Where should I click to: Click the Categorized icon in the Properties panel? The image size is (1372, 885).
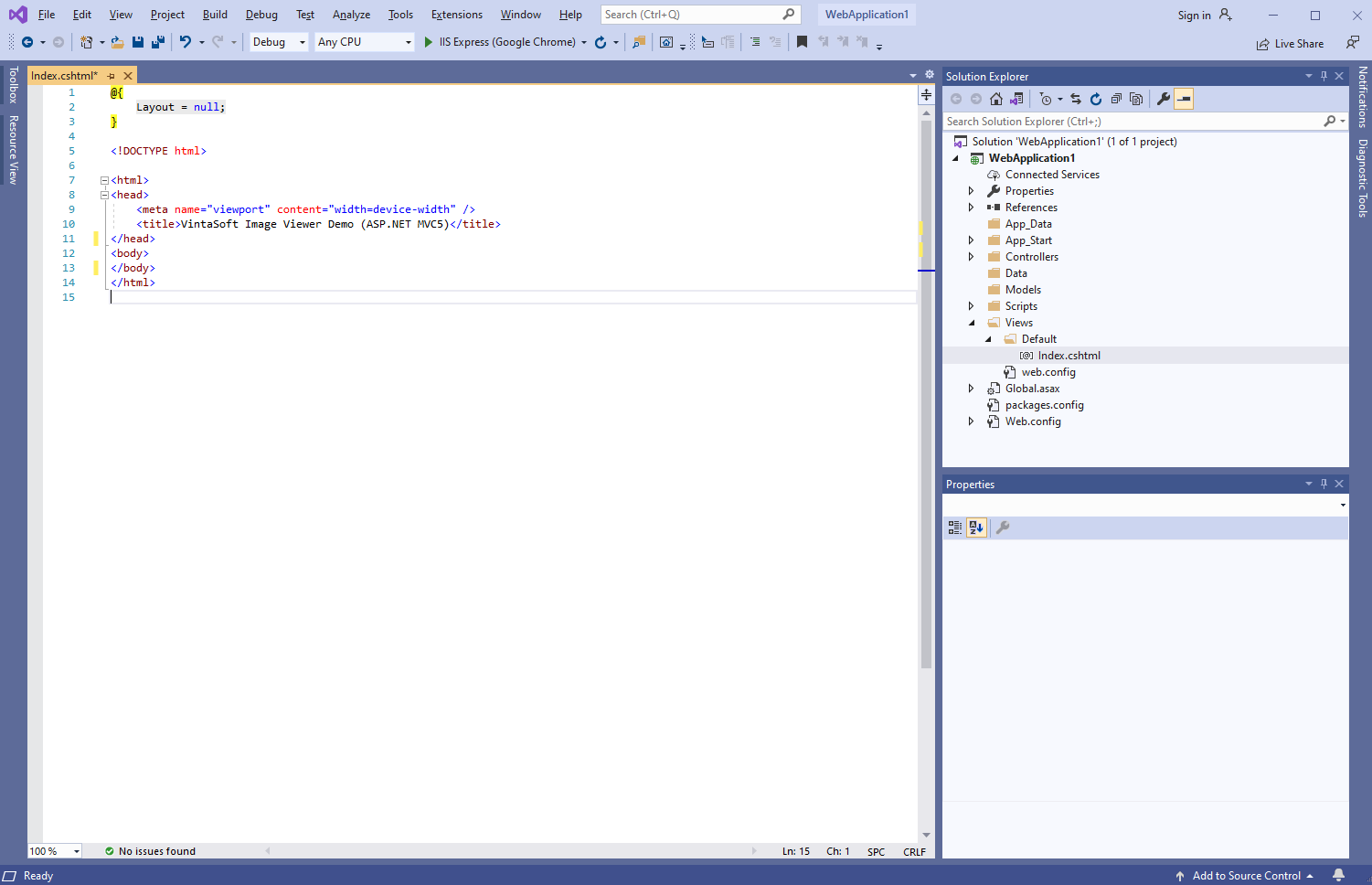[x=955, y=528]
